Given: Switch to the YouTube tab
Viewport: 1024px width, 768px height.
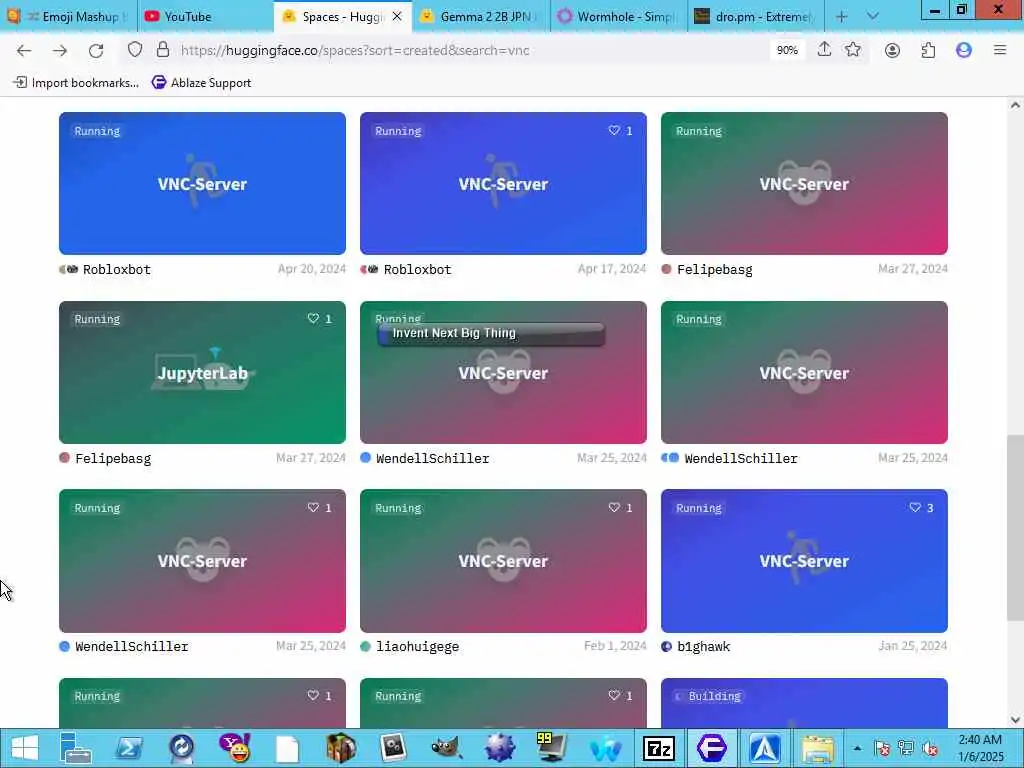Looking at the screenshot, I should tap(206, 16).
